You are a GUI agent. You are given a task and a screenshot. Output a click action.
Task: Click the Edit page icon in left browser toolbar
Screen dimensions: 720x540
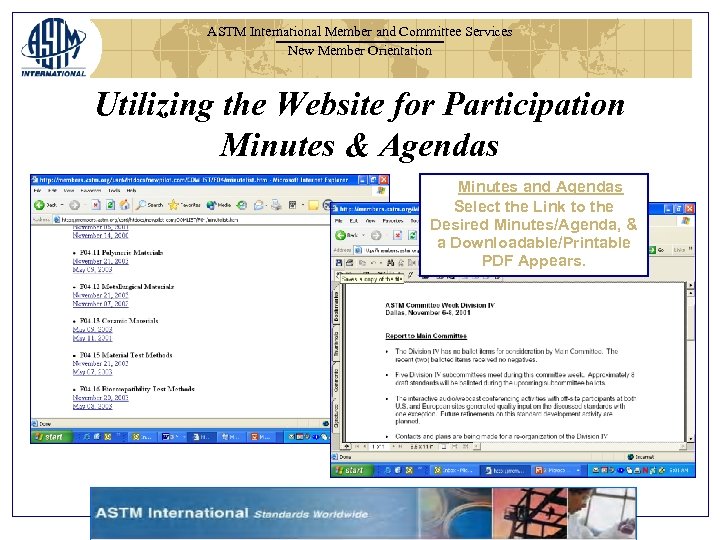292,205
